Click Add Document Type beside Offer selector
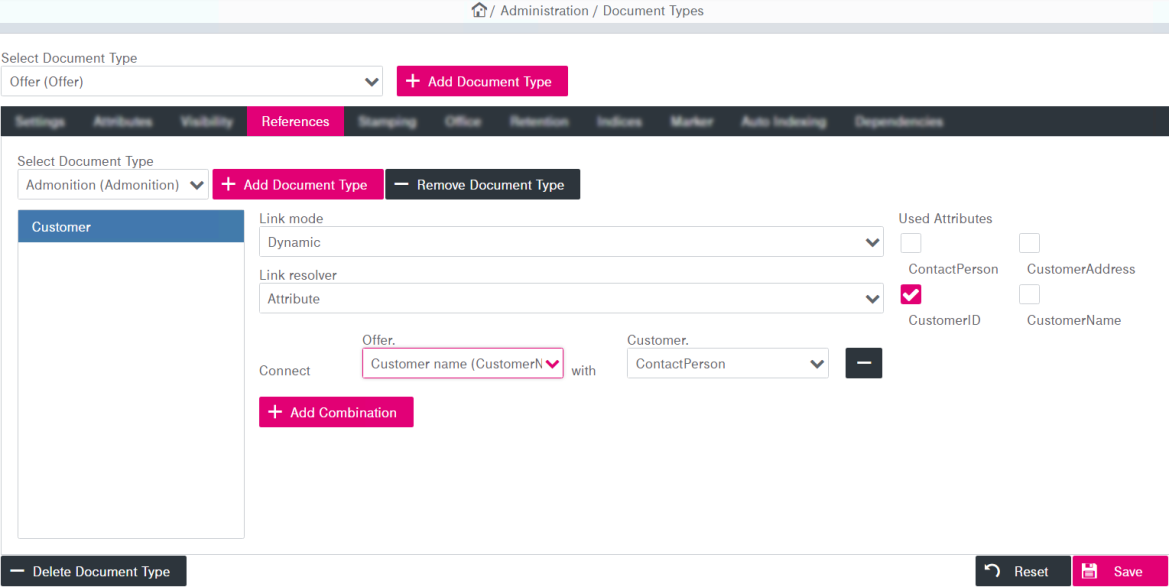Image resolution: width=1169 pixels, height=587 pixels. click(x=482, y=81)
